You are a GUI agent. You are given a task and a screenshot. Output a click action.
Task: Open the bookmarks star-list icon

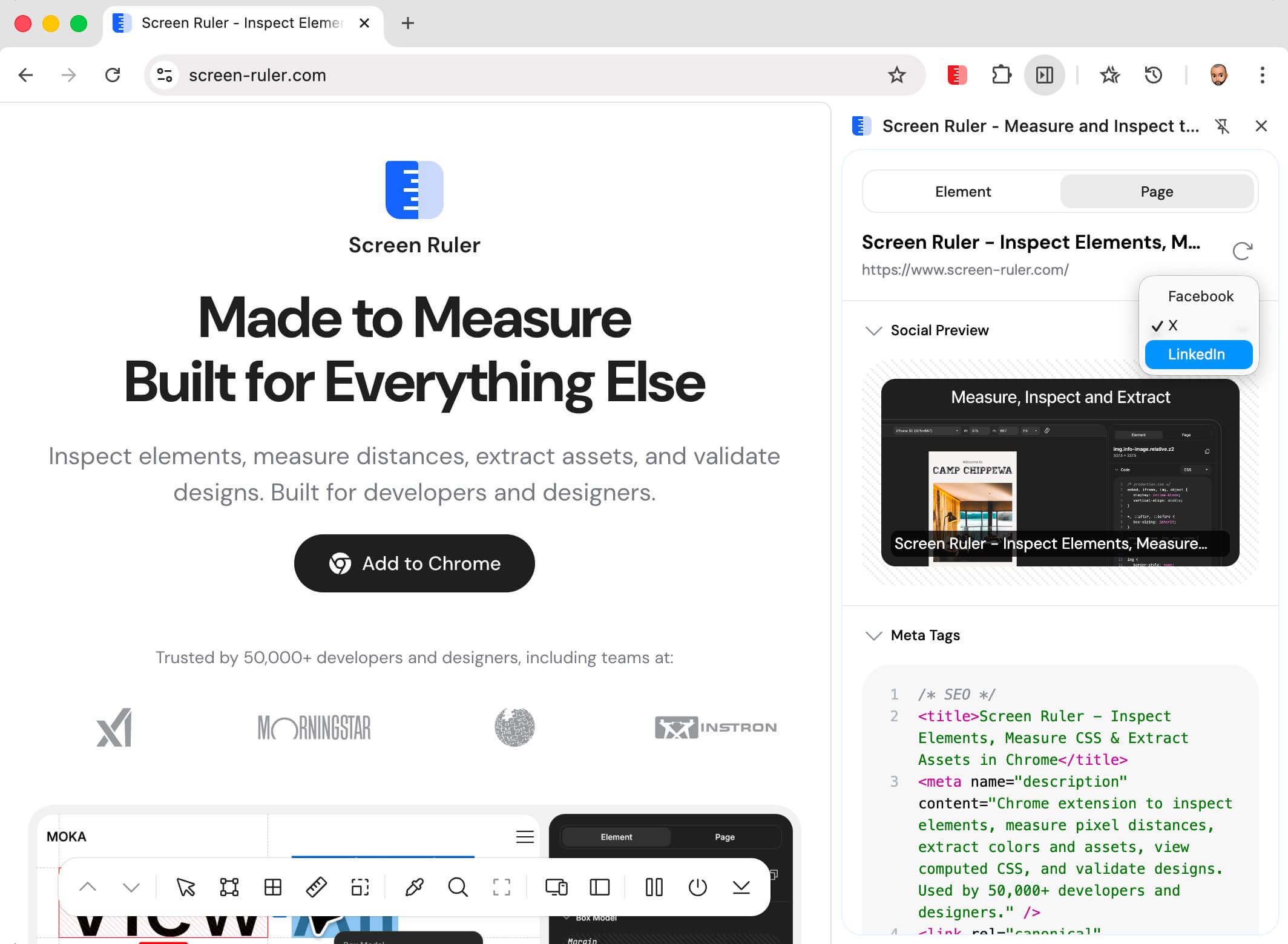1110,75
